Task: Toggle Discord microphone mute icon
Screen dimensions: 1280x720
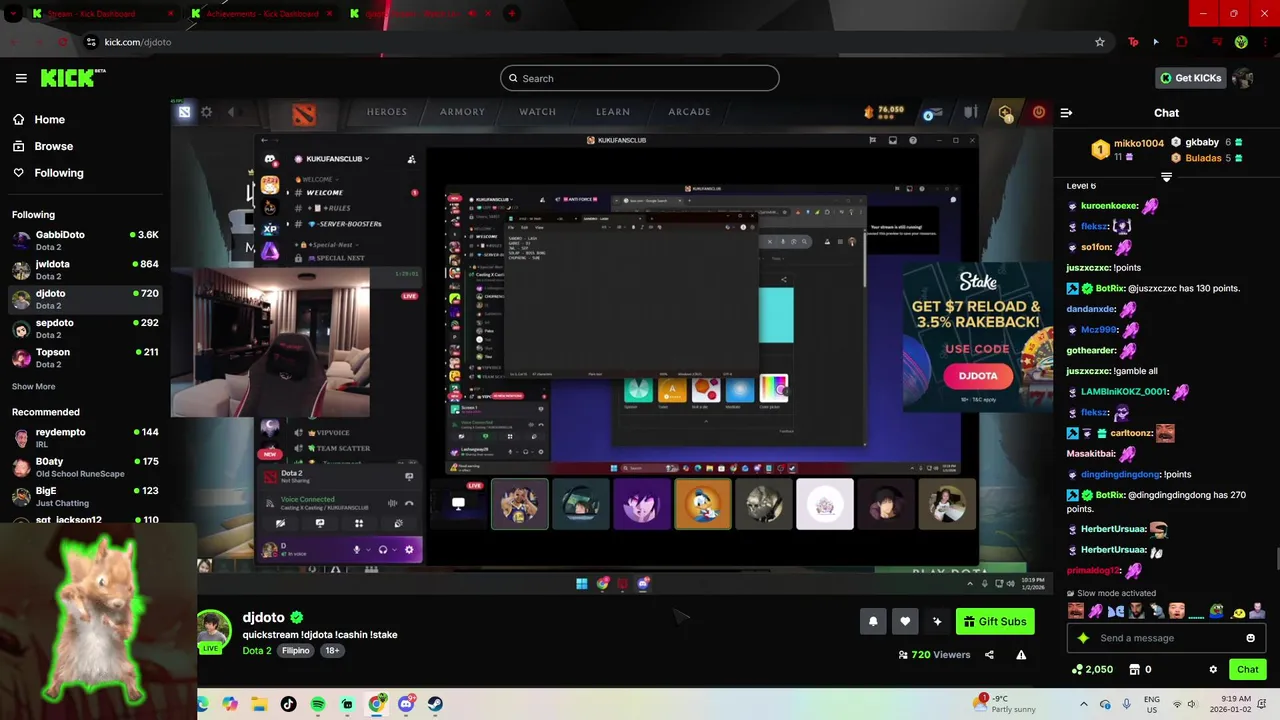Action: click(x=356, y=549)
